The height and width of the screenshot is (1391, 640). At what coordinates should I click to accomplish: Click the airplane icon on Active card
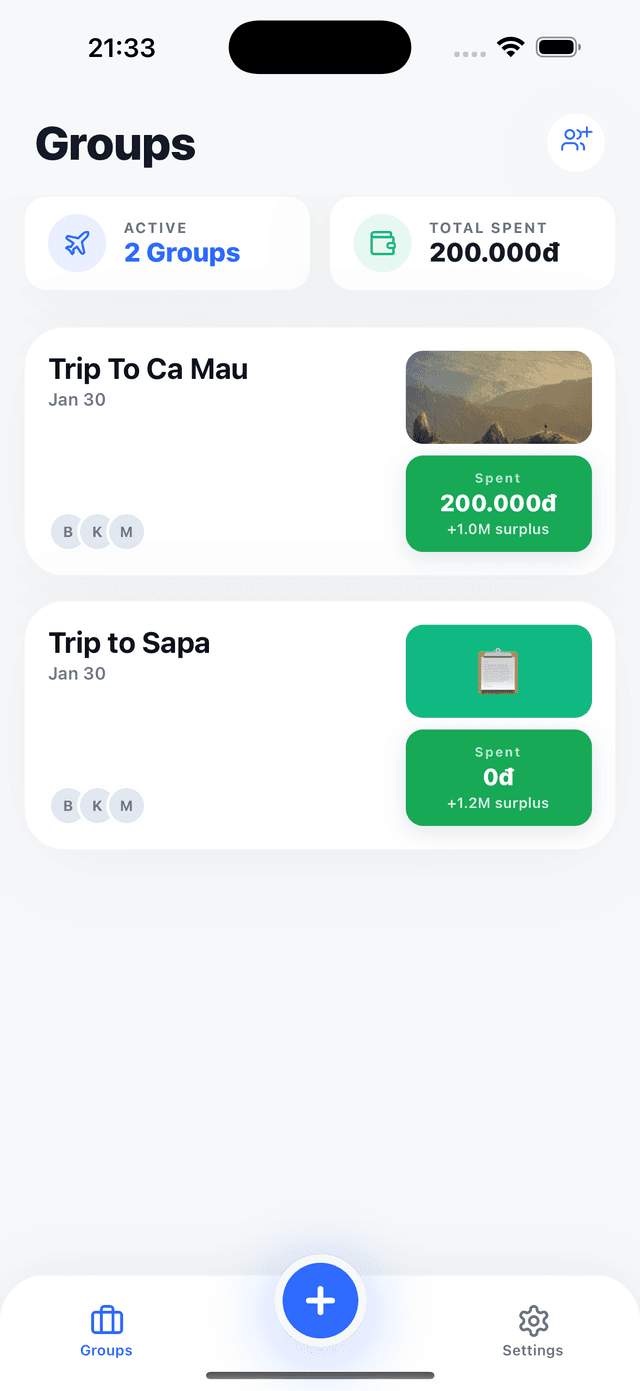[77, 243]
